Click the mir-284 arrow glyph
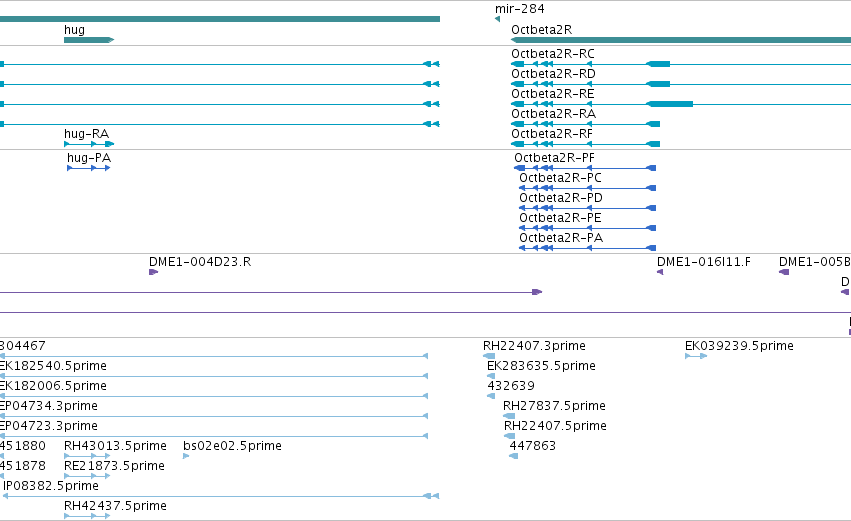851x521 pixels. pos(497,19)
